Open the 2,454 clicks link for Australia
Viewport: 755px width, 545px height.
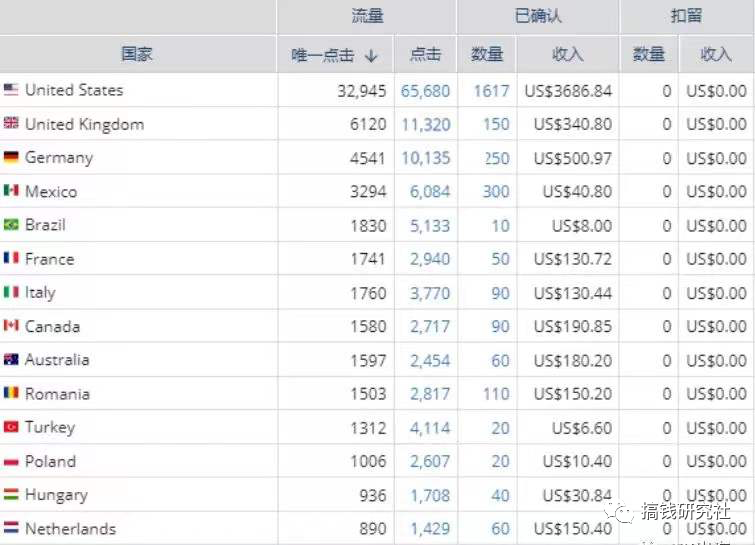(430, 361)
